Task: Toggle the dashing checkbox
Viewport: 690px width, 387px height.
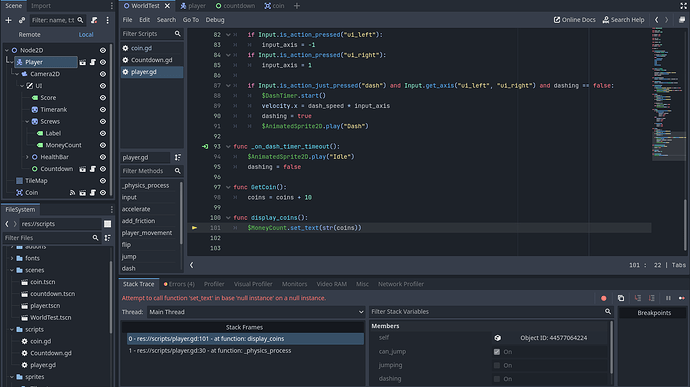Action: click(x=497, y=379)
